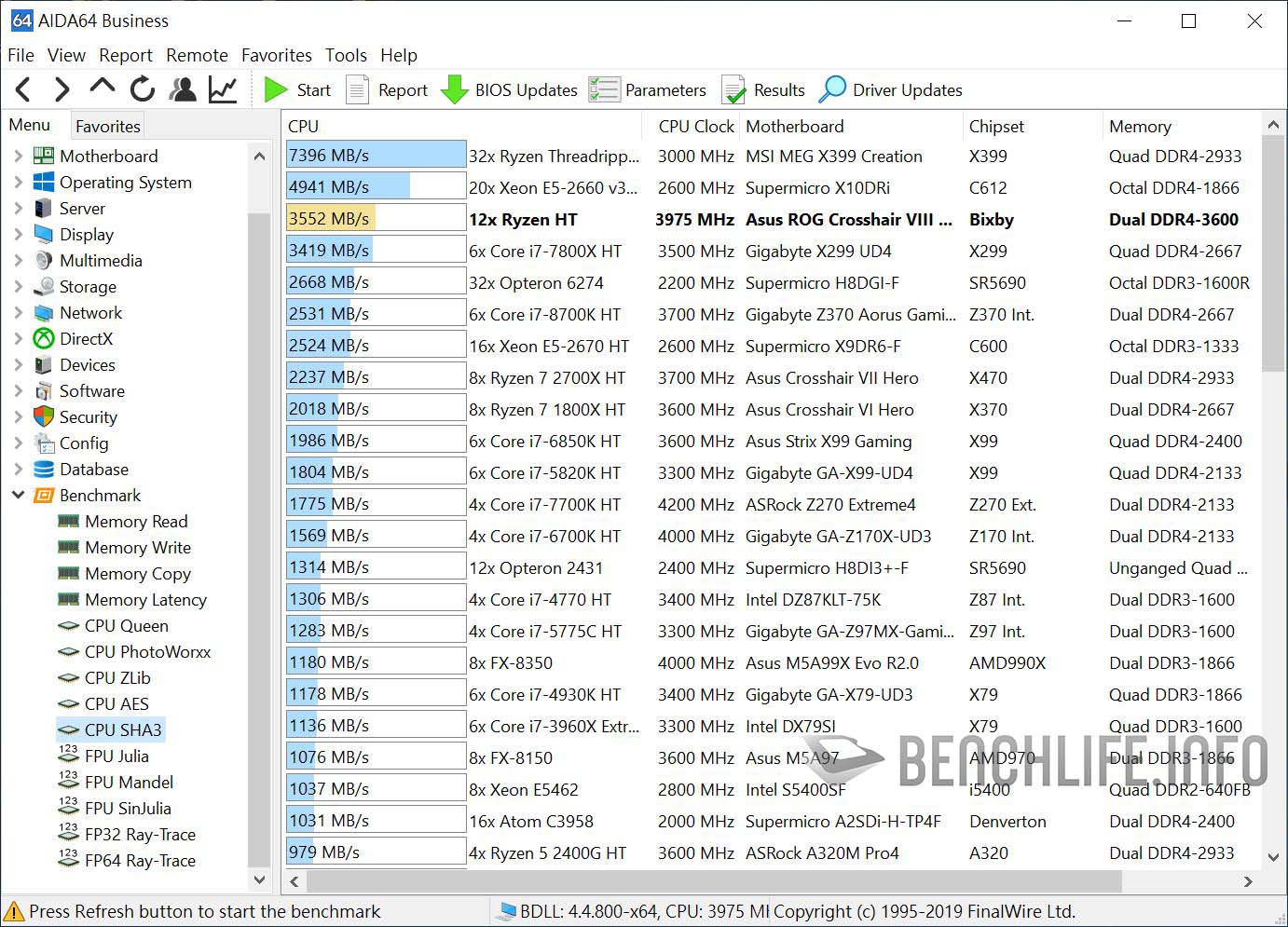Select the FPU Julia benchmark
This screenshot has height=927, width=1288.
coord(116,756)
